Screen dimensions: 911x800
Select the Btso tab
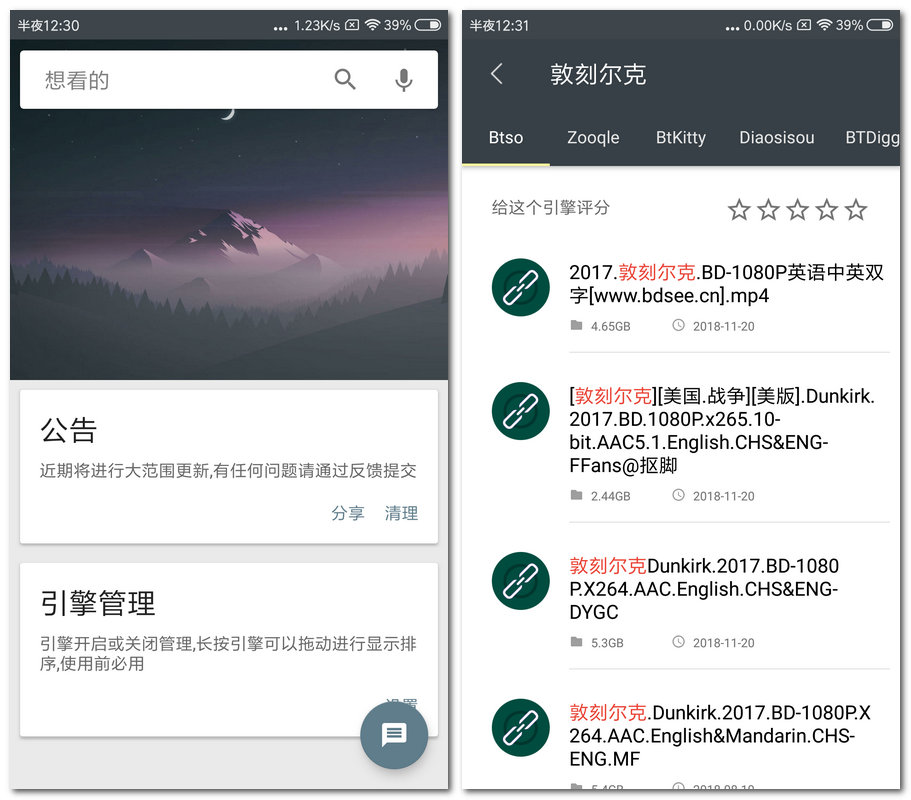pyautogui.click(x=505, y=138)
